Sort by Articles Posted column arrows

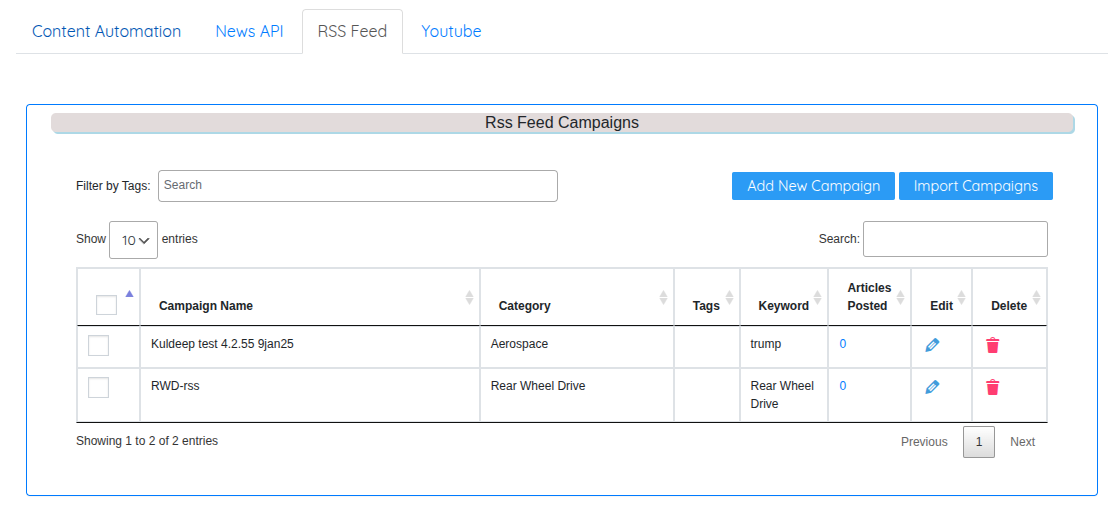click(x=901, y=298)
